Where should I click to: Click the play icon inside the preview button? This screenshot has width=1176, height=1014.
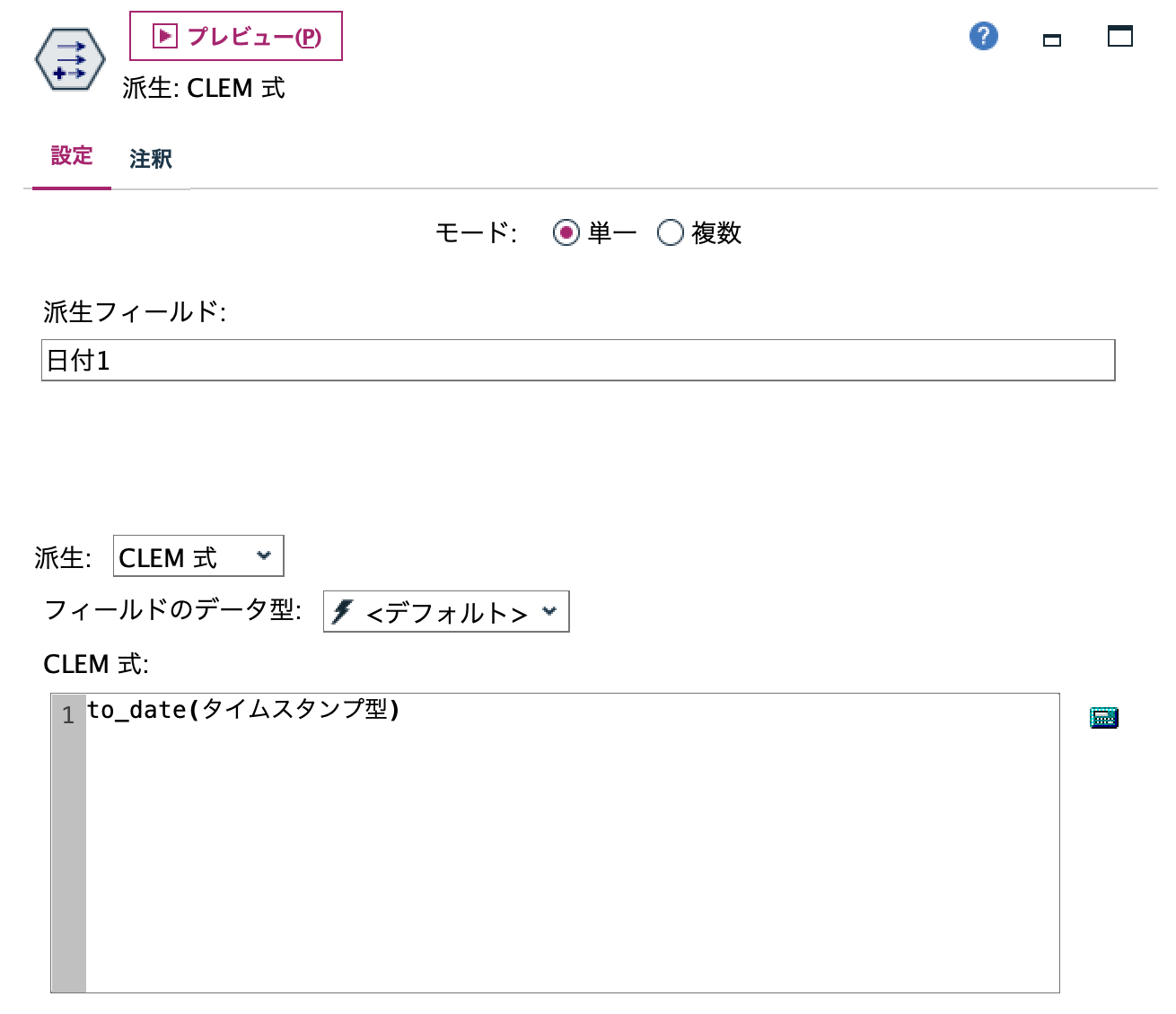tap(165, 36)
